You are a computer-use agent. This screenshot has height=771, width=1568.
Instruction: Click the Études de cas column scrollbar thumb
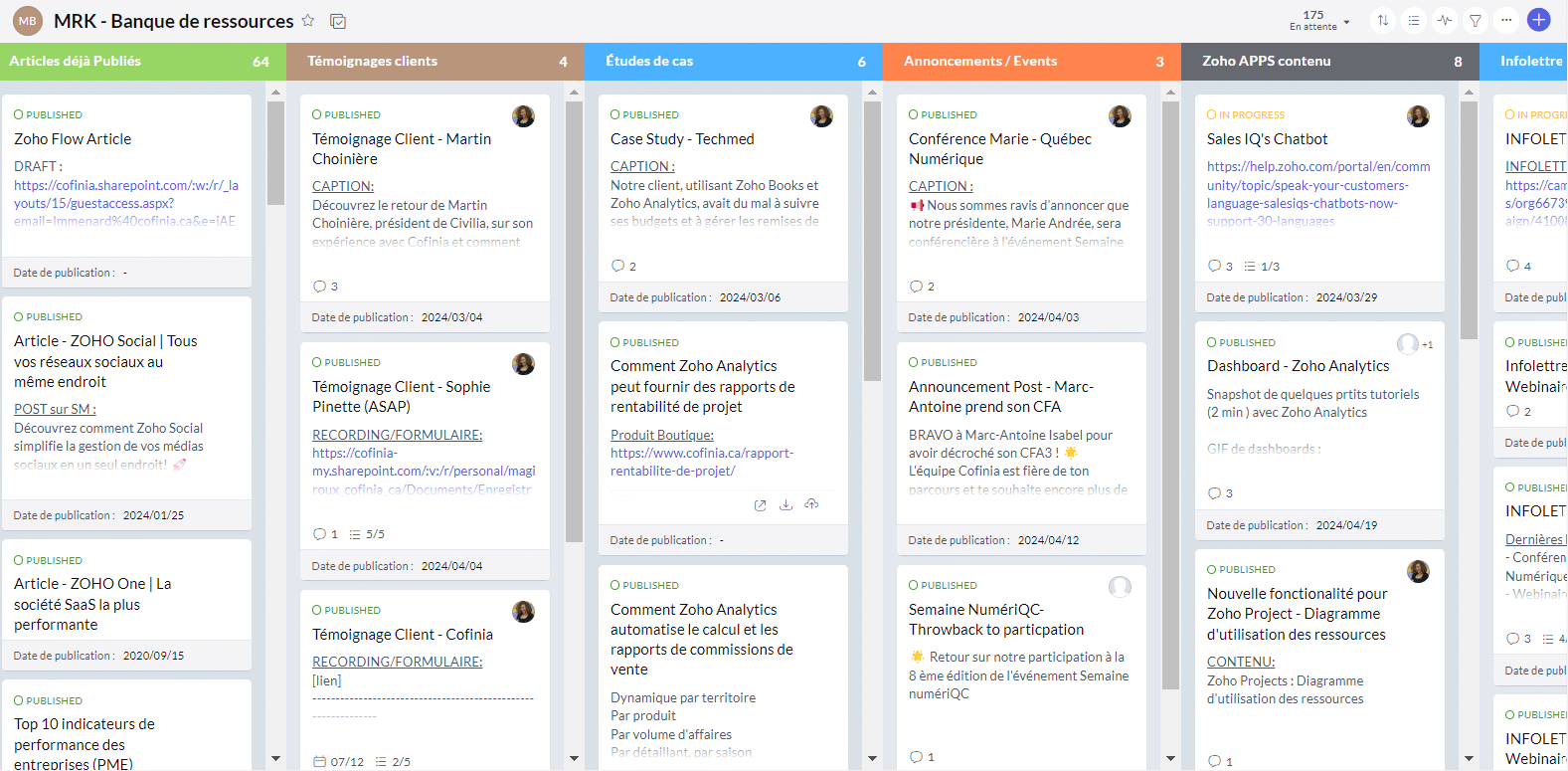(872, 242)
